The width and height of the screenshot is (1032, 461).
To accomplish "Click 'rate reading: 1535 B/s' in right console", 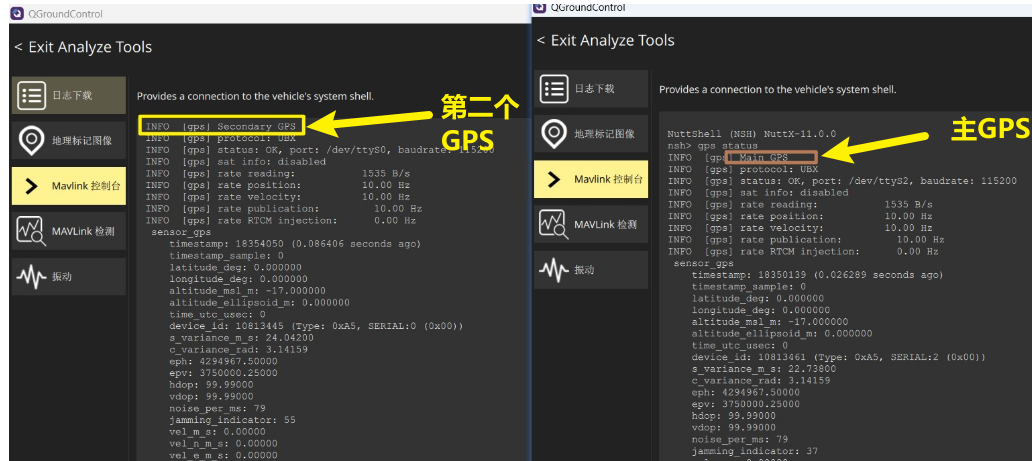I will pyautogui.click(x=800, y=204).
